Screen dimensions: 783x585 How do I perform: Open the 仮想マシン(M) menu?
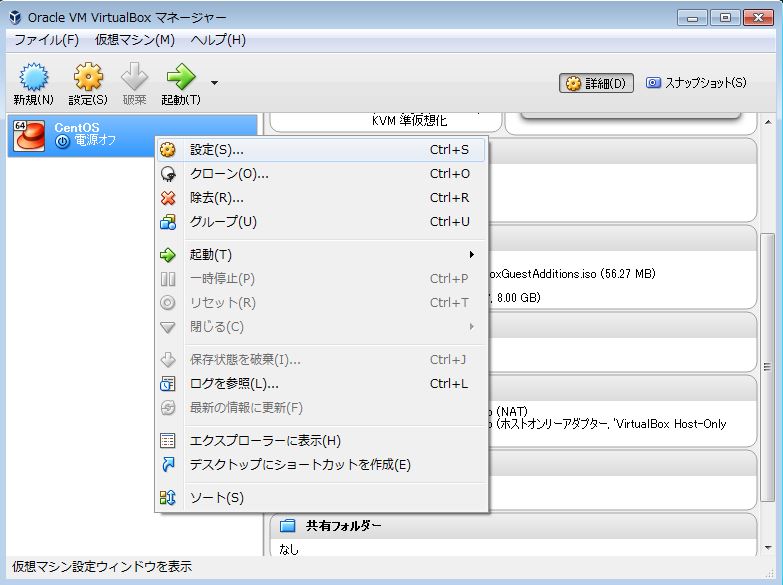tap(135, 40)
